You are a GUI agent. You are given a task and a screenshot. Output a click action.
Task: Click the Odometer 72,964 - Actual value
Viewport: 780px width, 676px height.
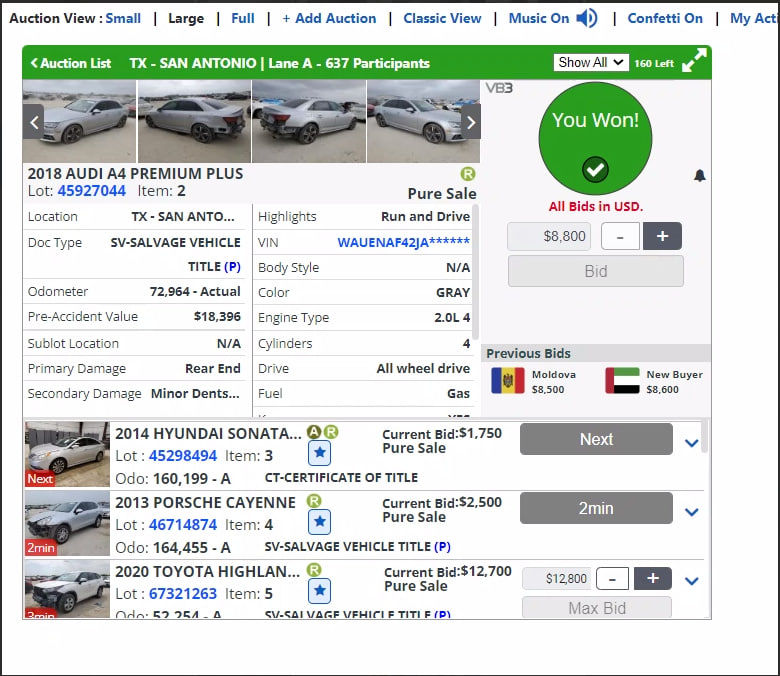[x=195, y=291]
